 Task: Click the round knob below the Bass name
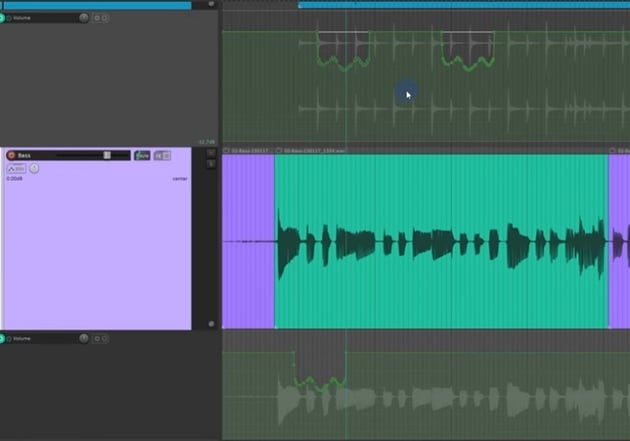click(x=34, y=168)
